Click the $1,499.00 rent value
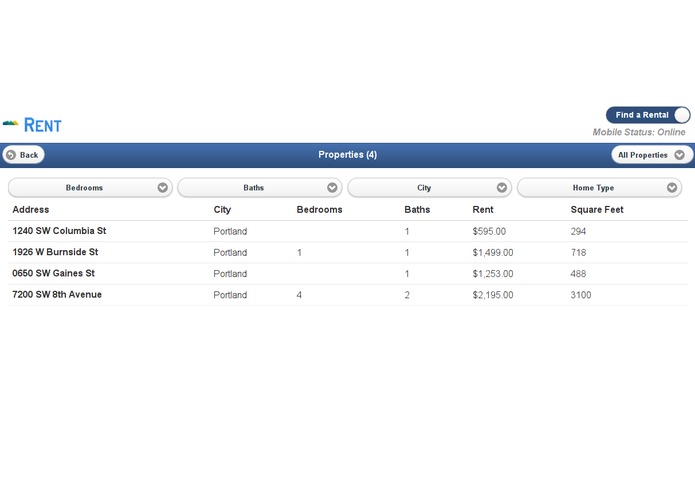 [x=493, y=253]
